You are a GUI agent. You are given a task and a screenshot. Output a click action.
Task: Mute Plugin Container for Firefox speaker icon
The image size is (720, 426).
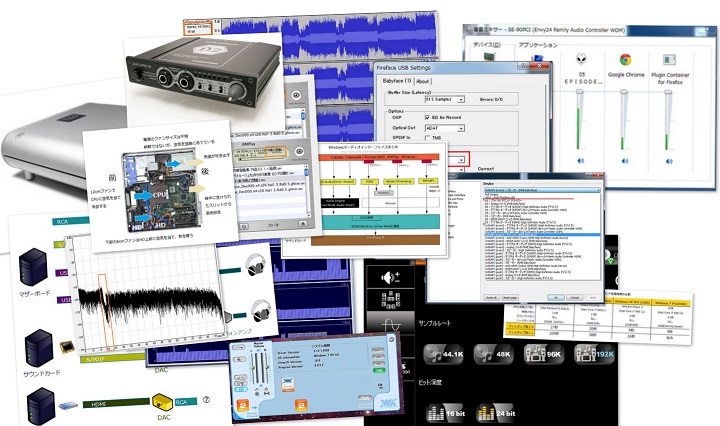click(x=669, y=161)
